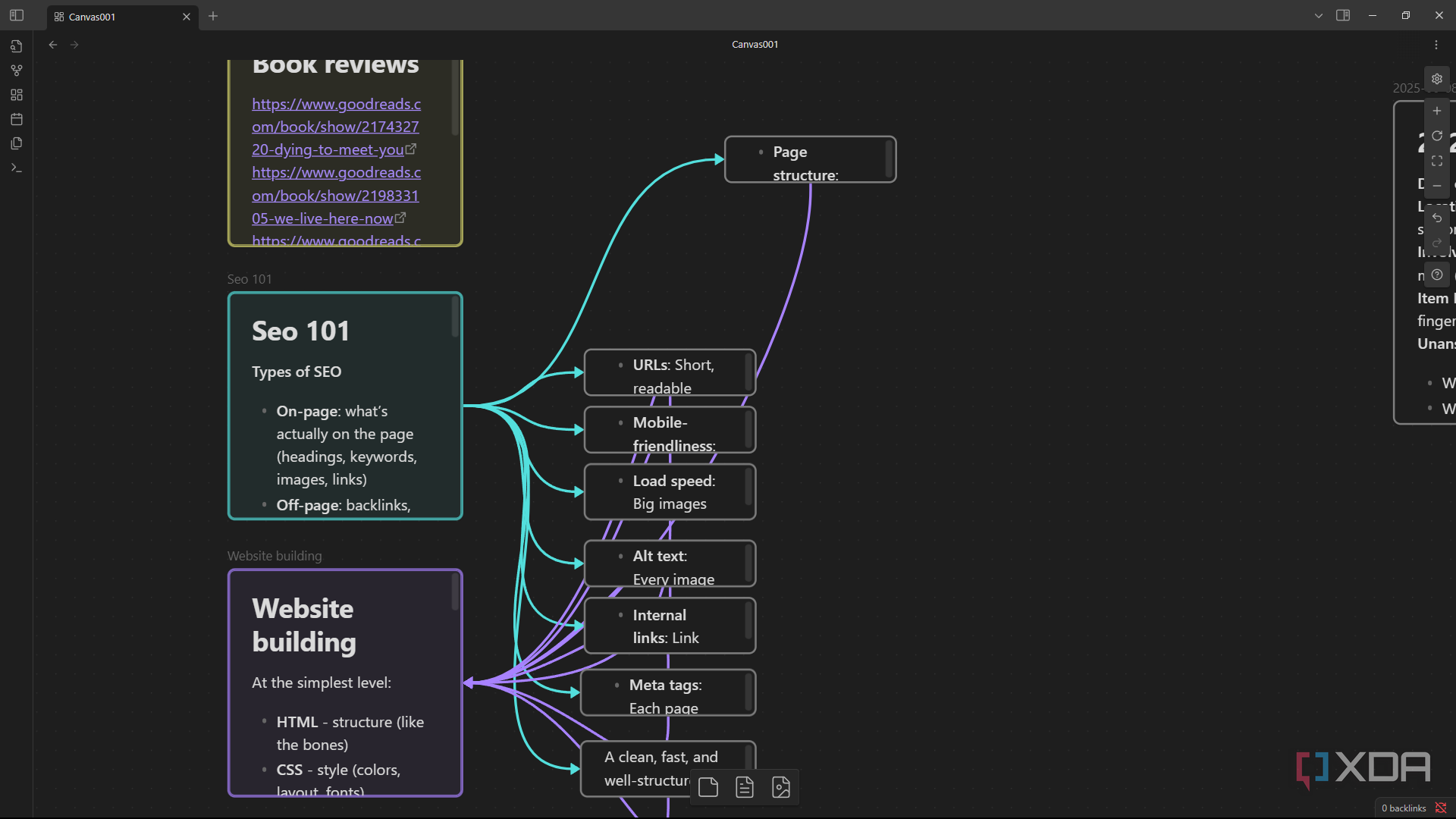Reset canvas zoom level
This screenshot has width=1456, height=819.
click(x=1437, y=136)
